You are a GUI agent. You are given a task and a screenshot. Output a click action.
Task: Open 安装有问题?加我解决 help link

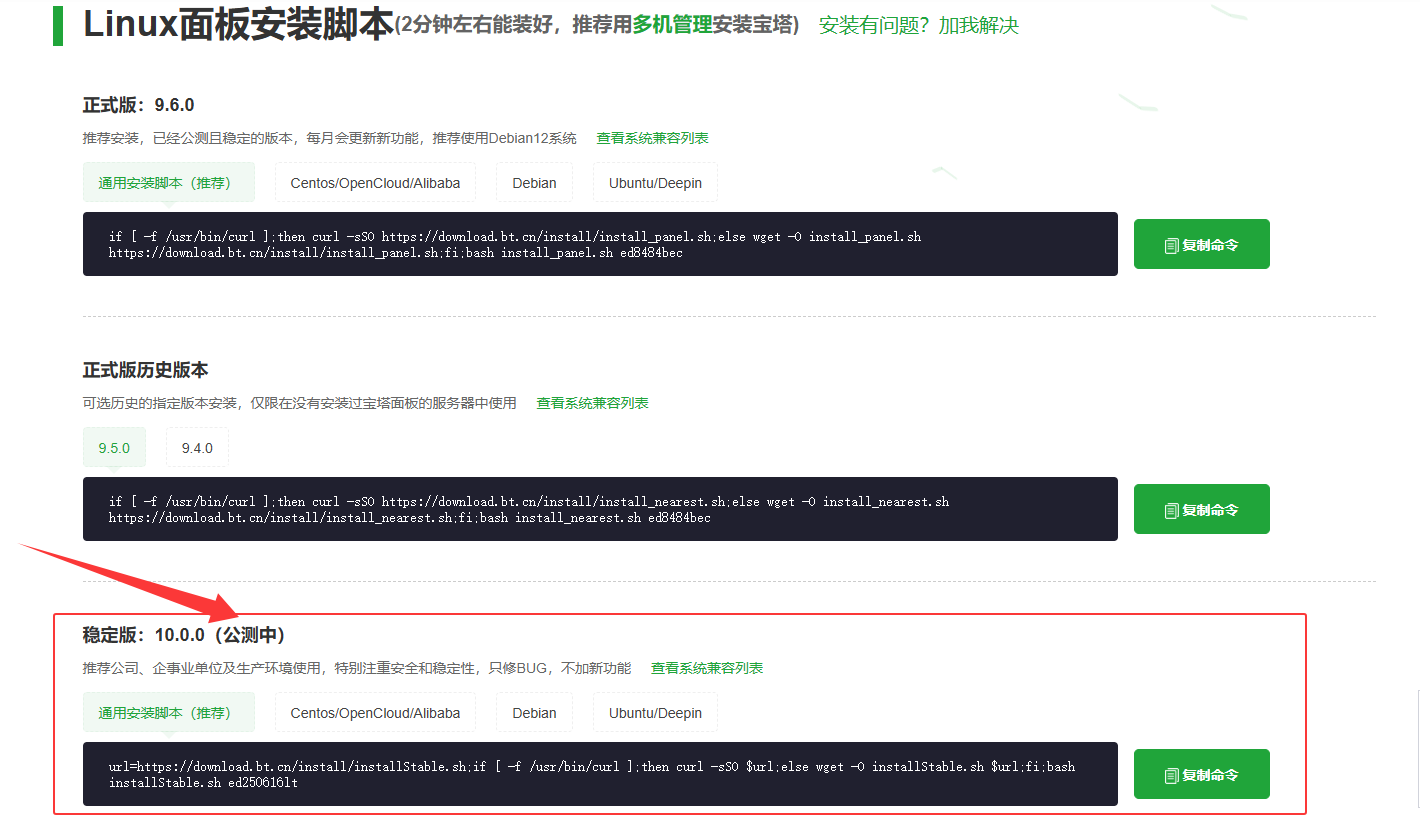point(919,26)
